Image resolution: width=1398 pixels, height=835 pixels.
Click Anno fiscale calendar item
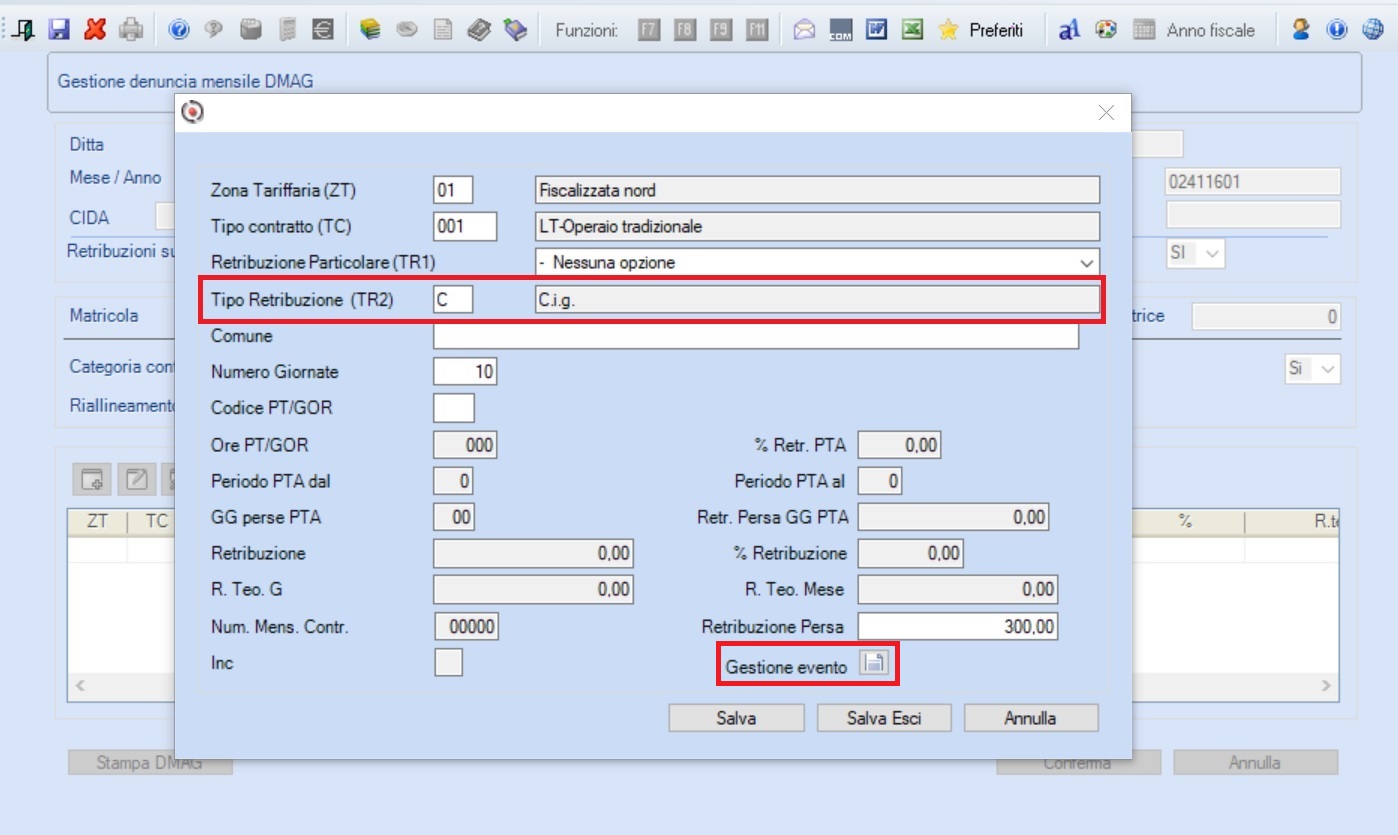pos(1194,30)
